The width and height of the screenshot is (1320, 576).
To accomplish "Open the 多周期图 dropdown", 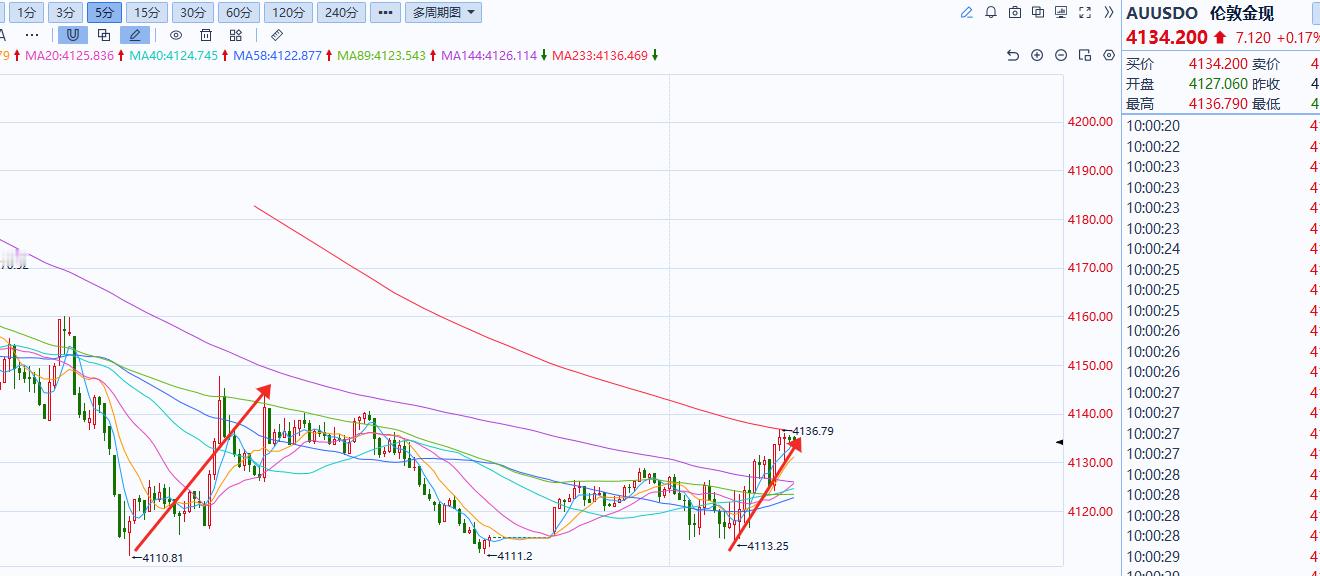I will click(443, 13).
